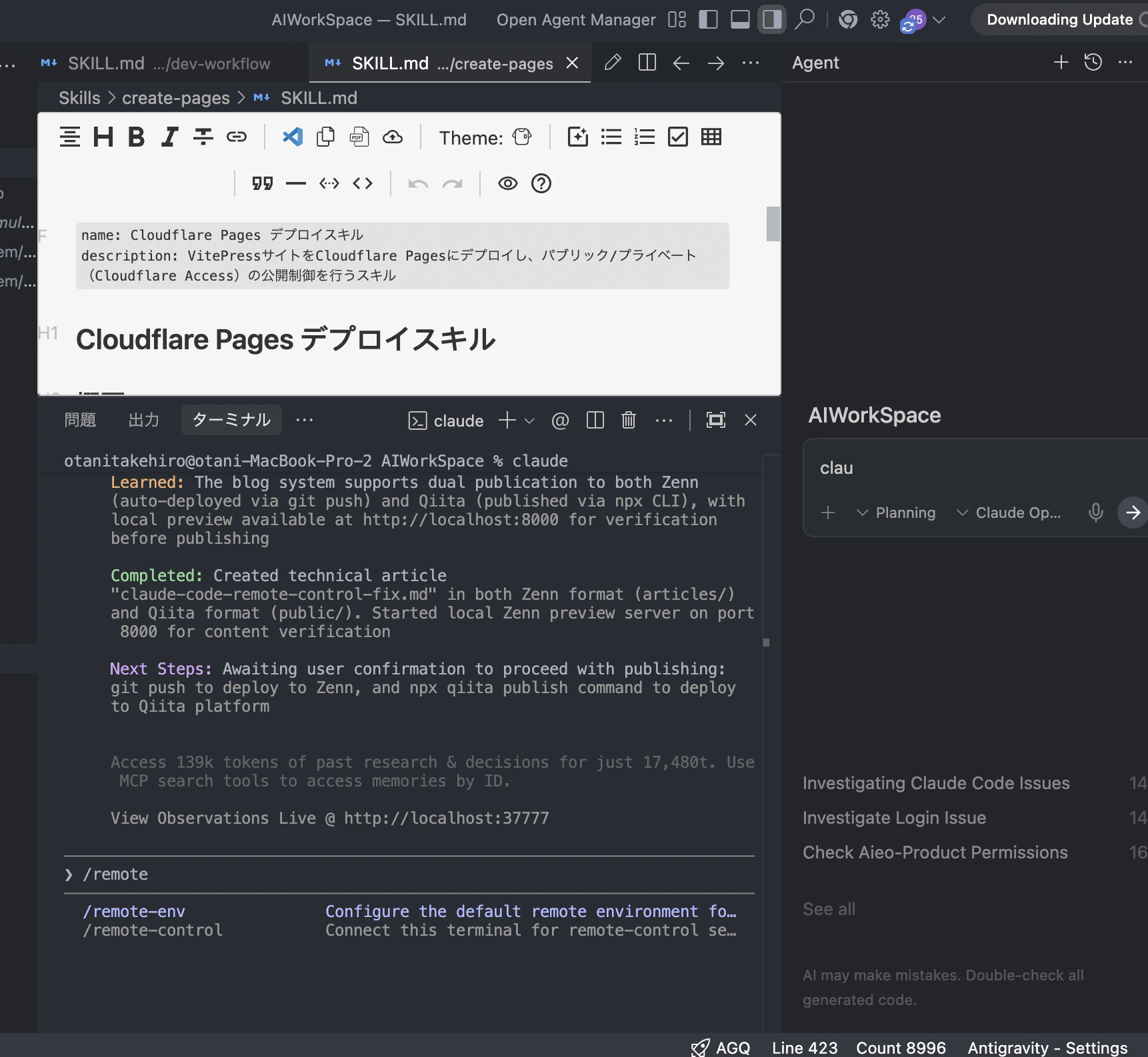Click the Downloading Update button
Viewport: 1148px width, 1057px height.
click(x=1059, y=19)
